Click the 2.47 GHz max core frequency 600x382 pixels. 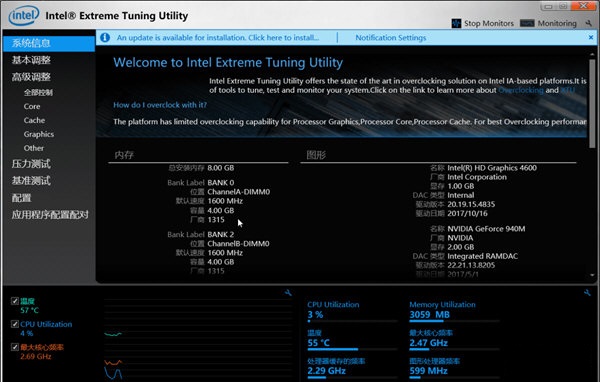point(429,343)
